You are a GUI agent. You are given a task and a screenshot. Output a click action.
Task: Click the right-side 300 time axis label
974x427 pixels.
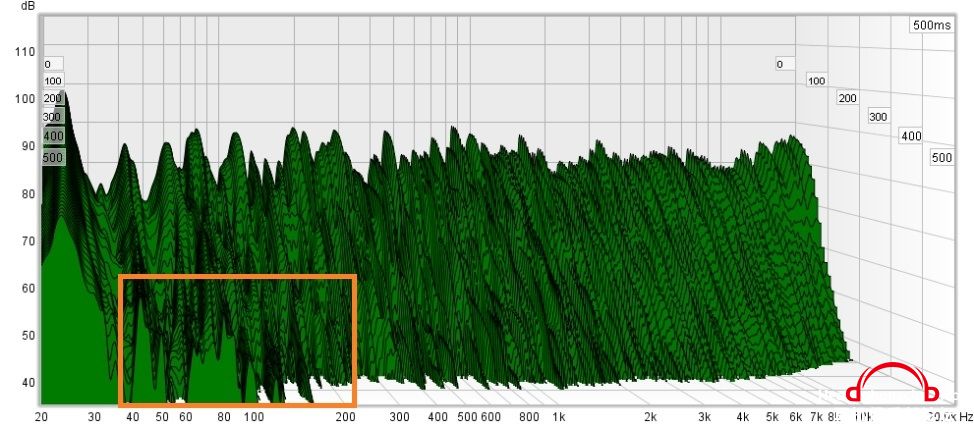point(878,117)
